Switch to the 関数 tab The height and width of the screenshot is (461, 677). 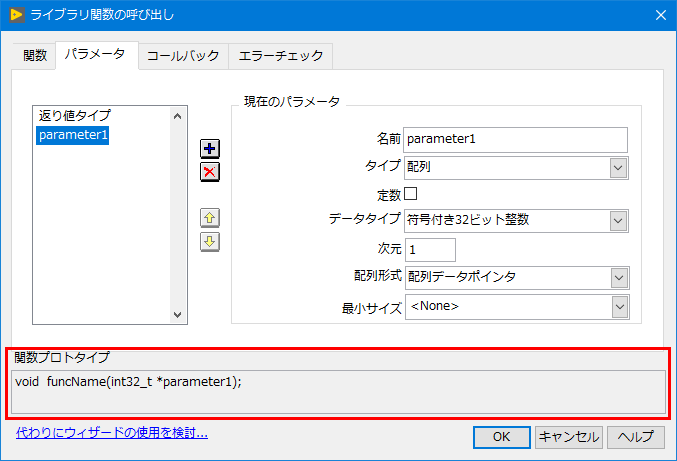pos(35,56)
